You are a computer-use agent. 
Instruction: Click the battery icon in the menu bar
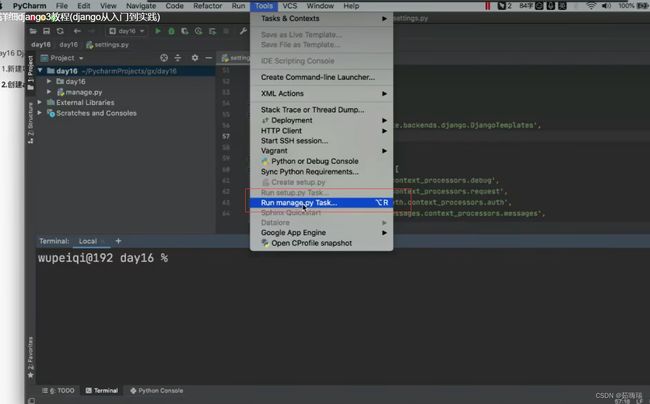[x=643, y=5]
